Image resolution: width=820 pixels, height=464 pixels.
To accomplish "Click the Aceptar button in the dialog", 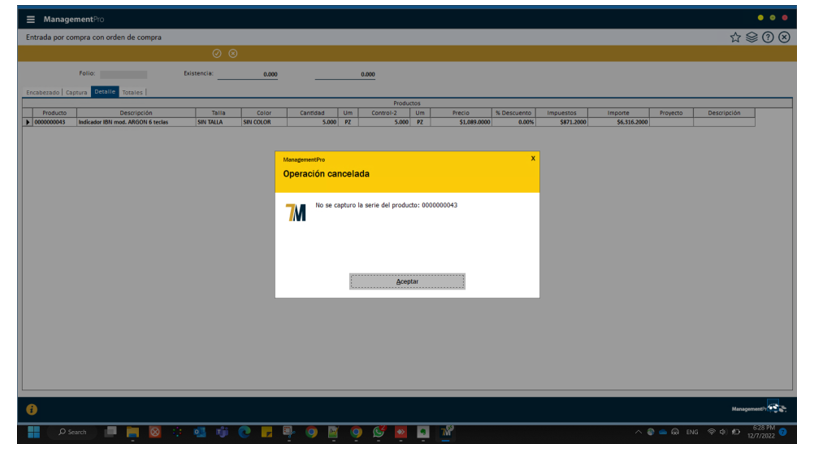I will point(407,282).
